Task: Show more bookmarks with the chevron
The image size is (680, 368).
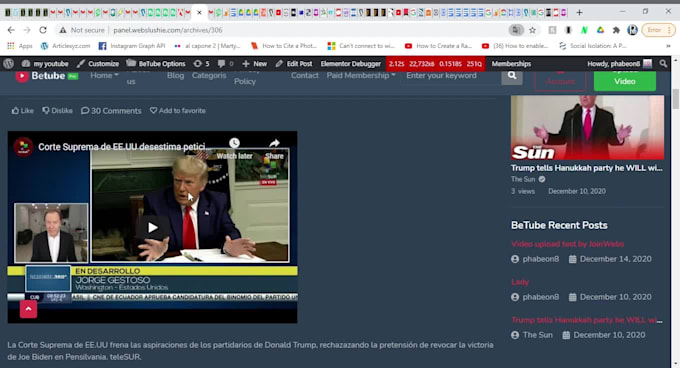Action: (x=668, y=46)
